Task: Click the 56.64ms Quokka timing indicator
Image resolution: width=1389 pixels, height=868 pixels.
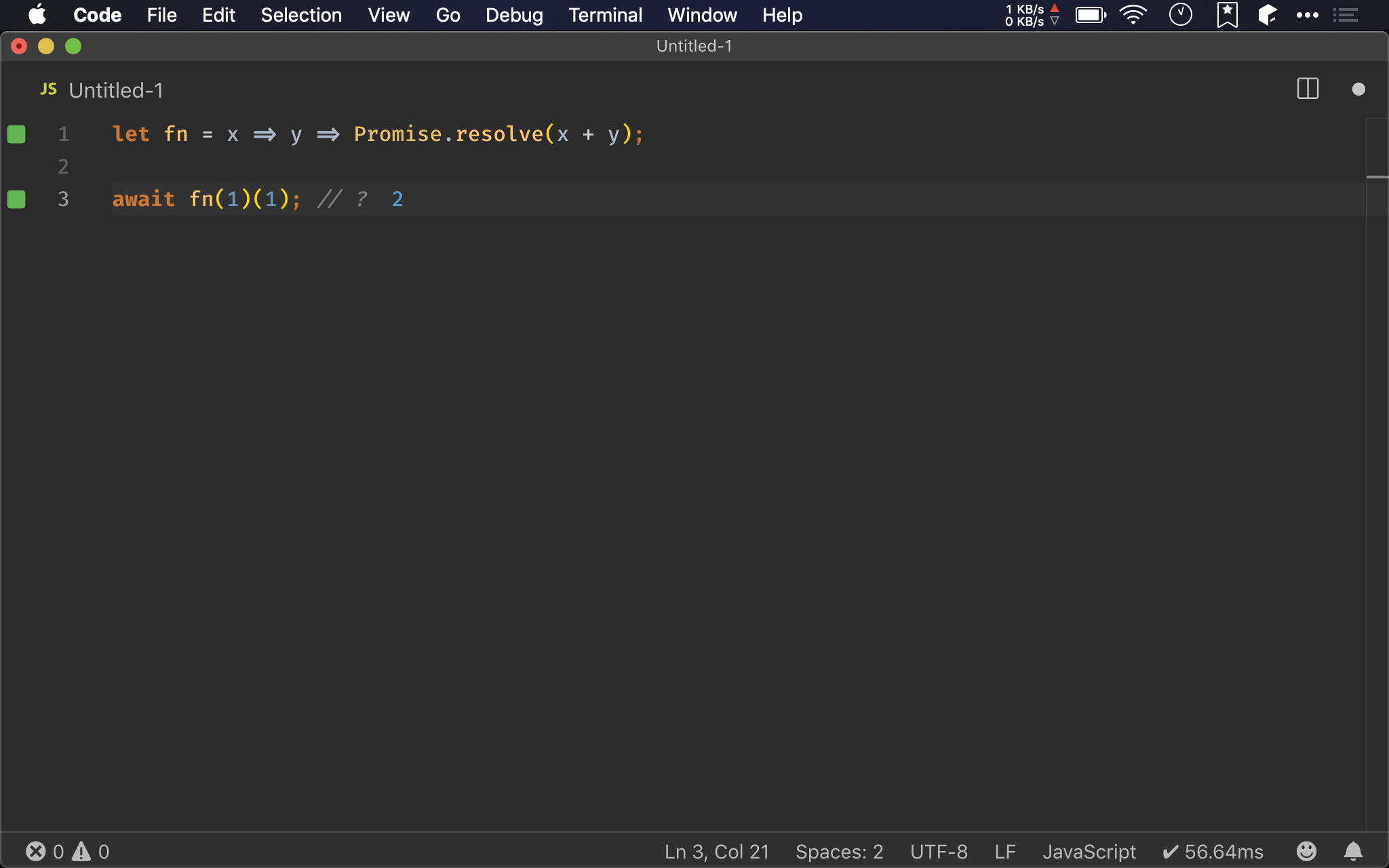Action: tap(1213, 851)
